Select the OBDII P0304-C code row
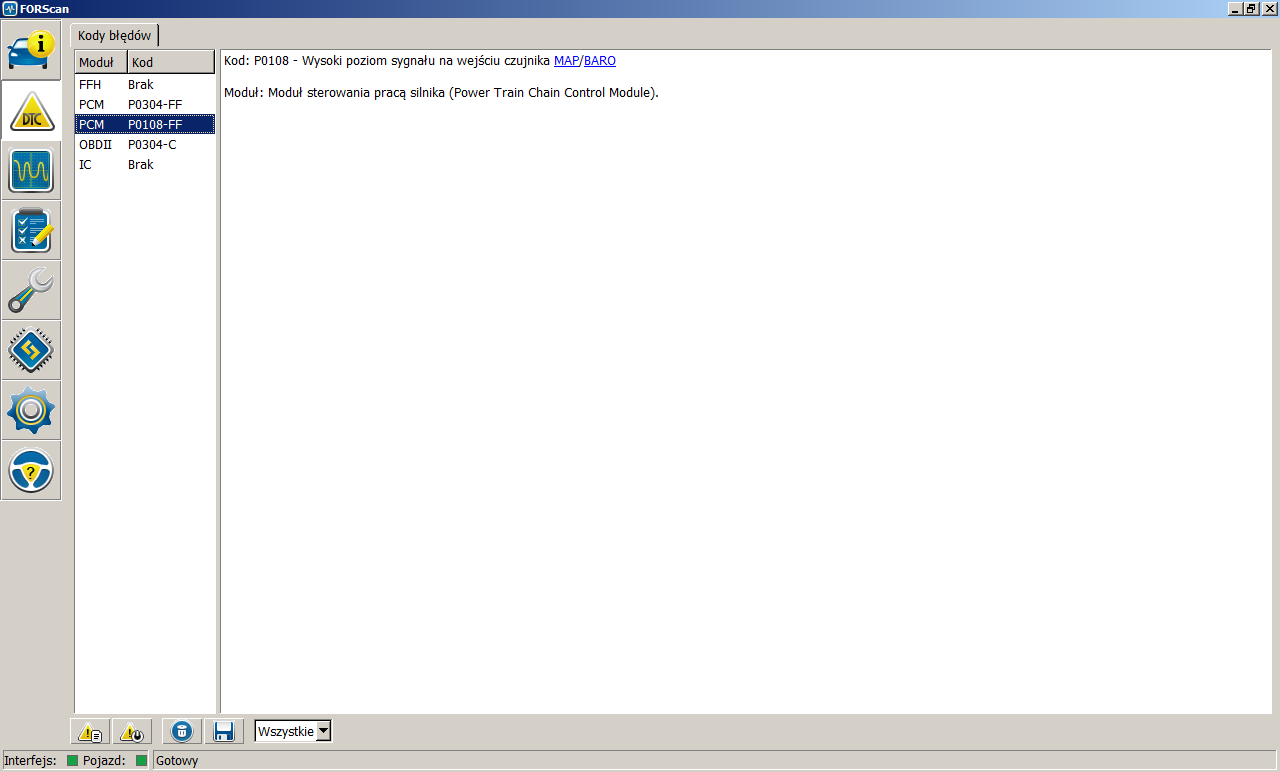Image resolution: width=1280 pixels, height=772 pixels. [x=145, y=144]
